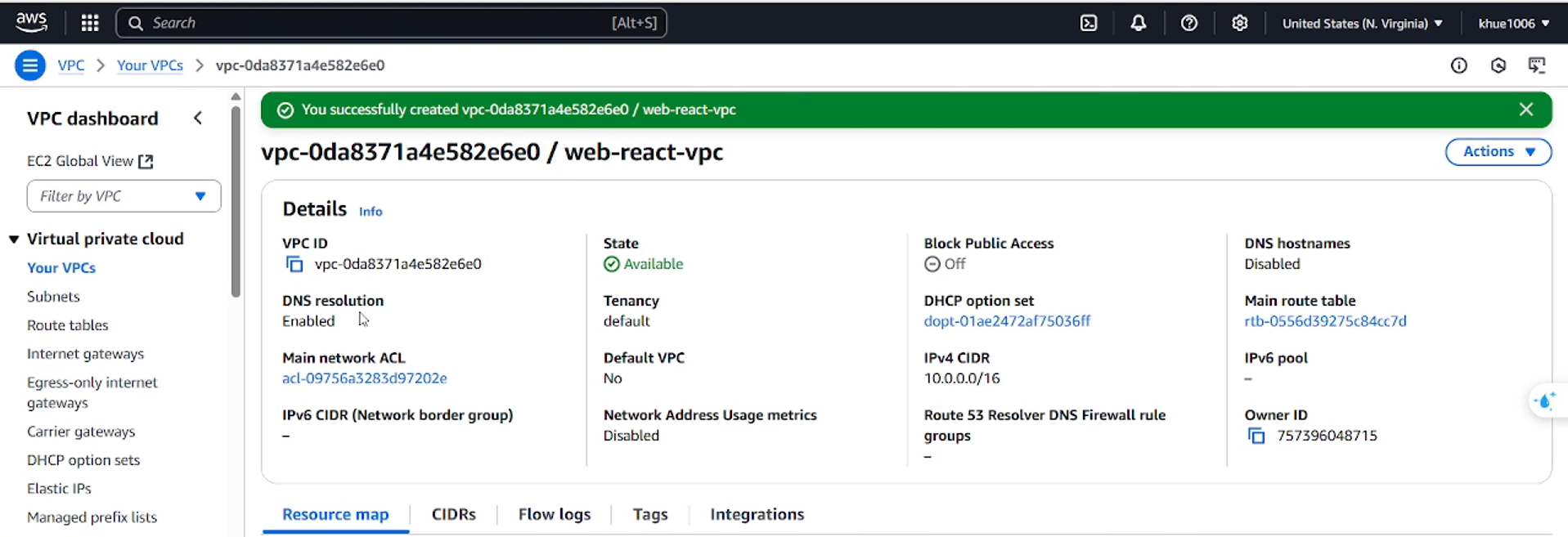
Task: Collapse the VPC dashboard sidebar
Action: [198, 119]
